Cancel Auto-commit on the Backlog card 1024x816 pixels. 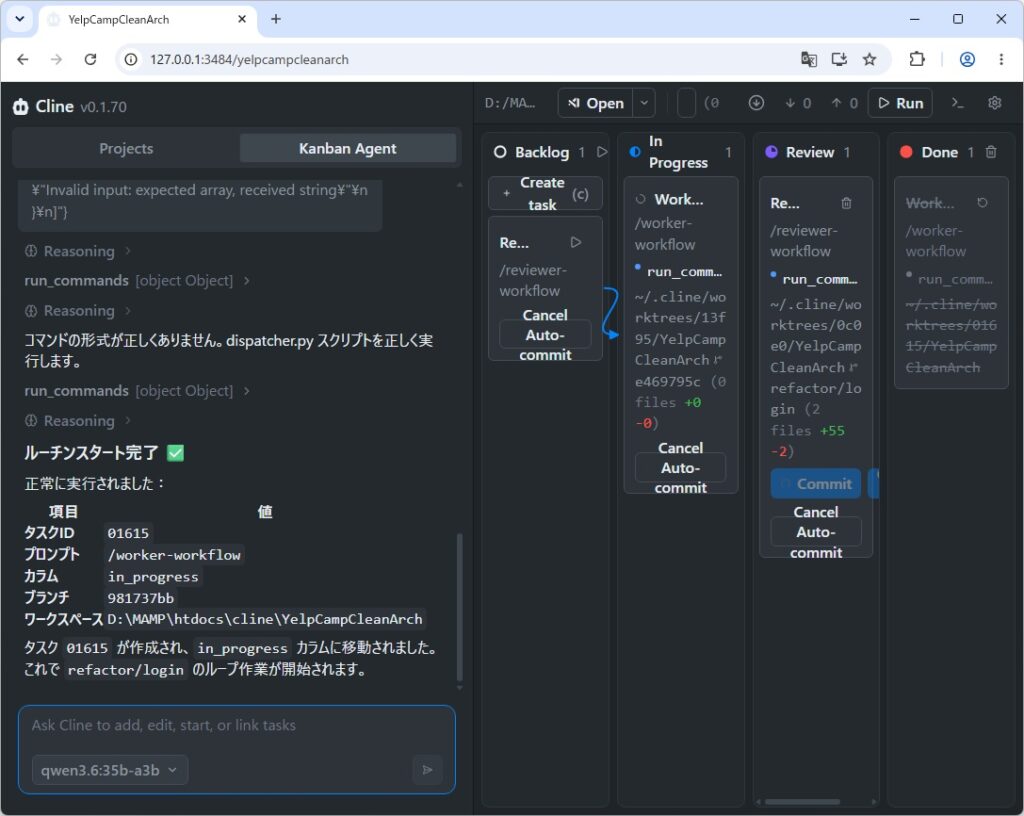pyautogui.click(x=545, y=335)
